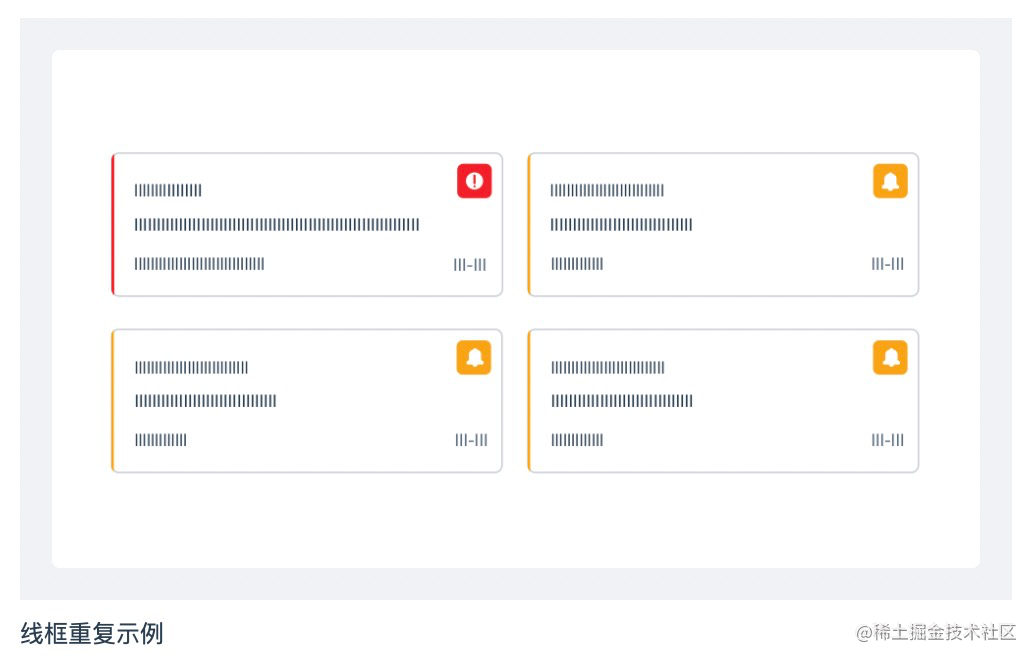Click the III-III timestamp in the red-bordered card

470,265
